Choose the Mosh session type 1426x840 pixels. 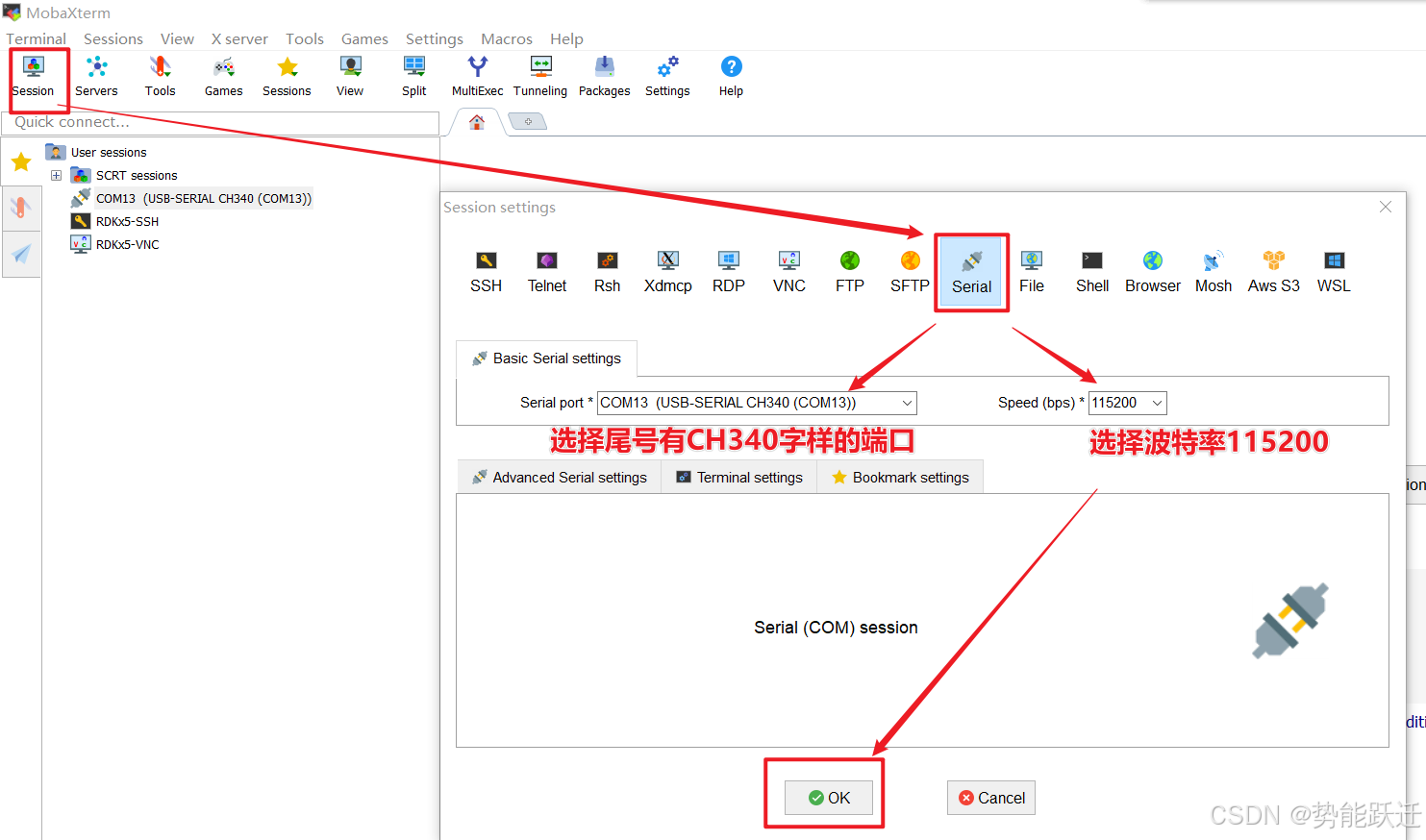click(1213, 272)
